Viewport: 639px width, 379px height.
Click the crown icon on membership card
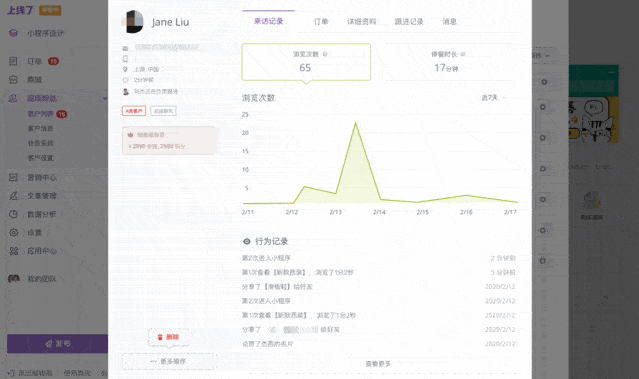[x=130, y=134]
